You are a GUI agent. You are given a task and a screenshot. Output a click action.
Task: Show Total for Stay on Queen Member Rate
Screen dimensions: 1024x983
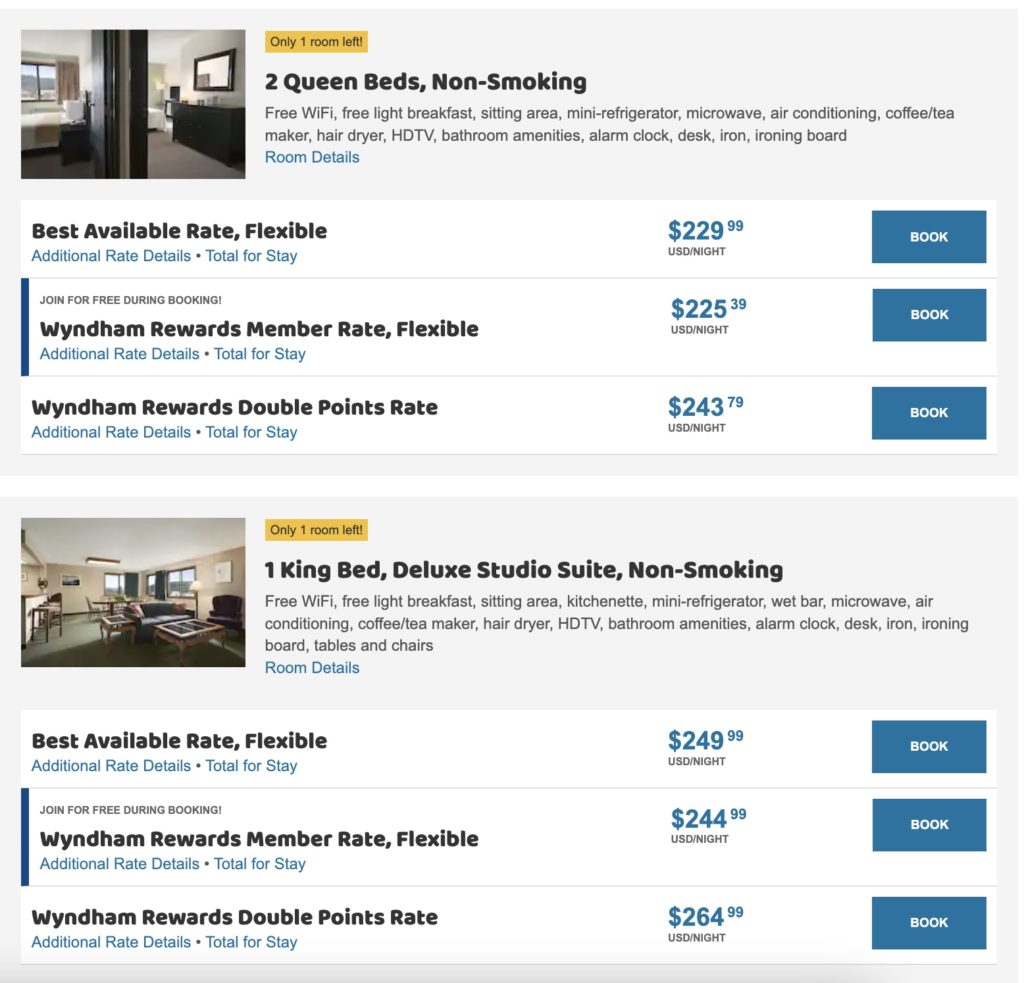[x=259, y=354]
